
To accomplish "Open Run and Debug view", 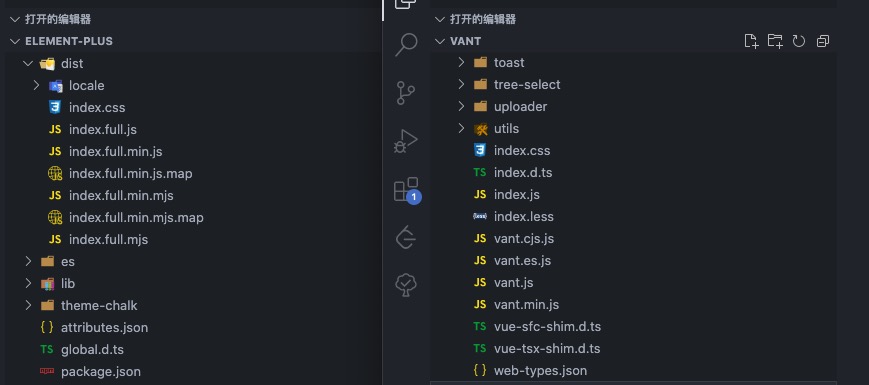I will coord(406,141).
